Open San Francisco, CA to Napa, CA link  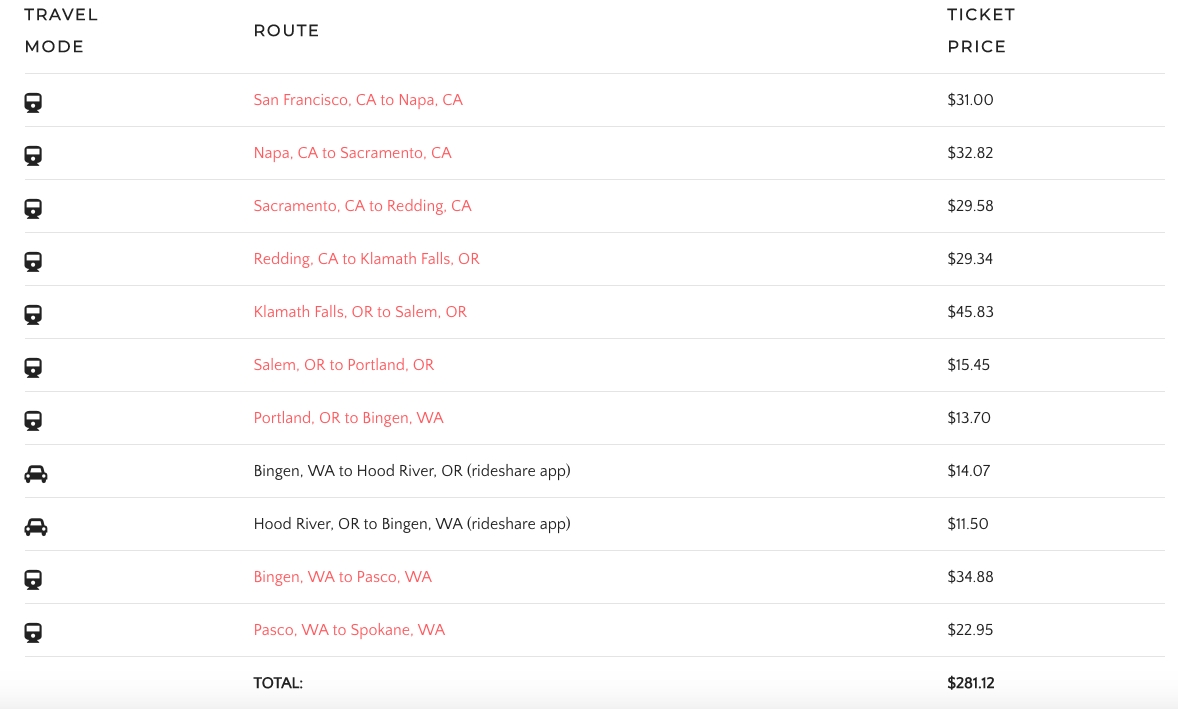click(358, 100)
